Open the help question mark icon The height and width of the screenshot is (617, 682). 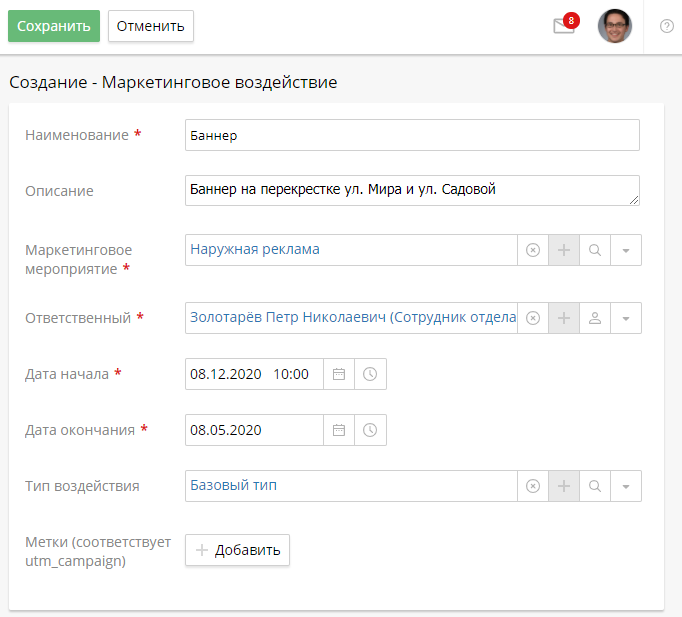point(666,26)
